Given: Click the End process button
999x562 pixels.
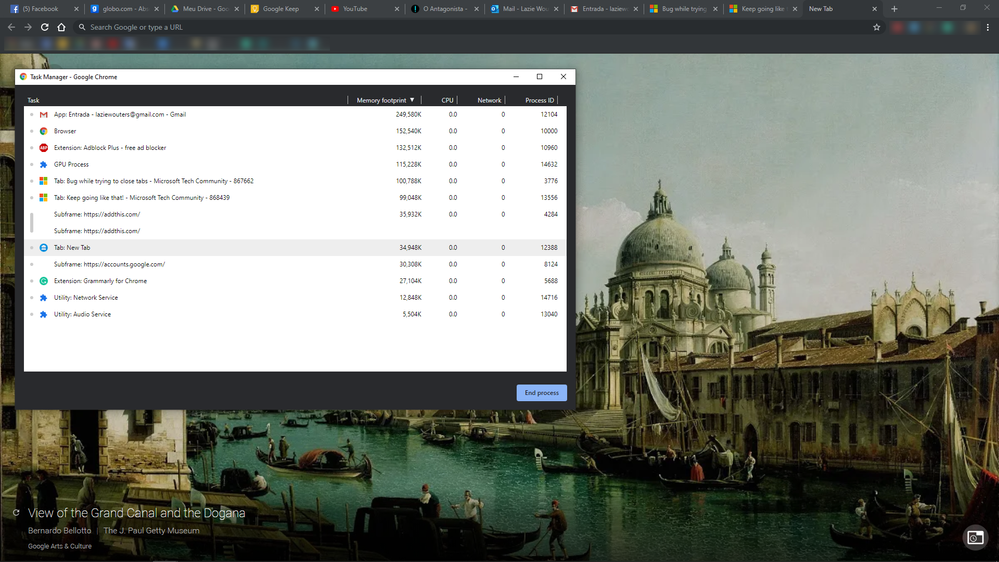Looking at the screenshot, I should point(542,393).
